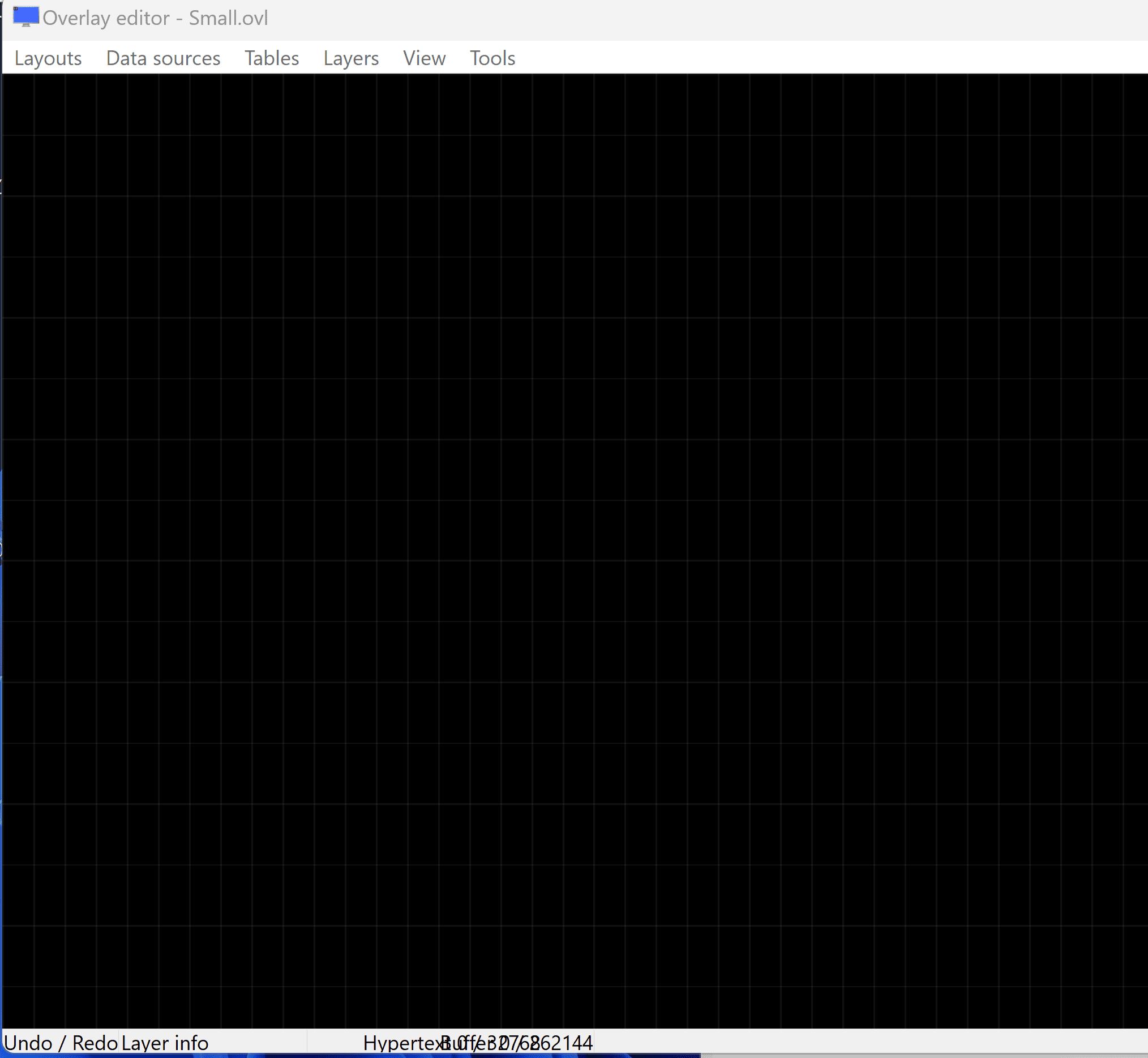Viewport: 1148px width, 1058px height.
Task: Open the Tools menu
Action: click(x=492, y=58)
